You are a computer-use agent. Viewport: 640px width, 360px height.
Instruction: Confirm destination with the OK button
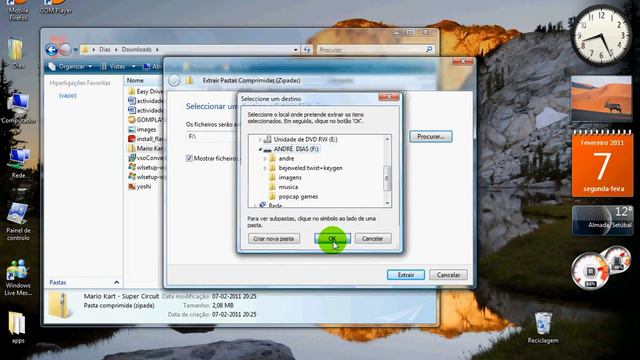point(332,238)
